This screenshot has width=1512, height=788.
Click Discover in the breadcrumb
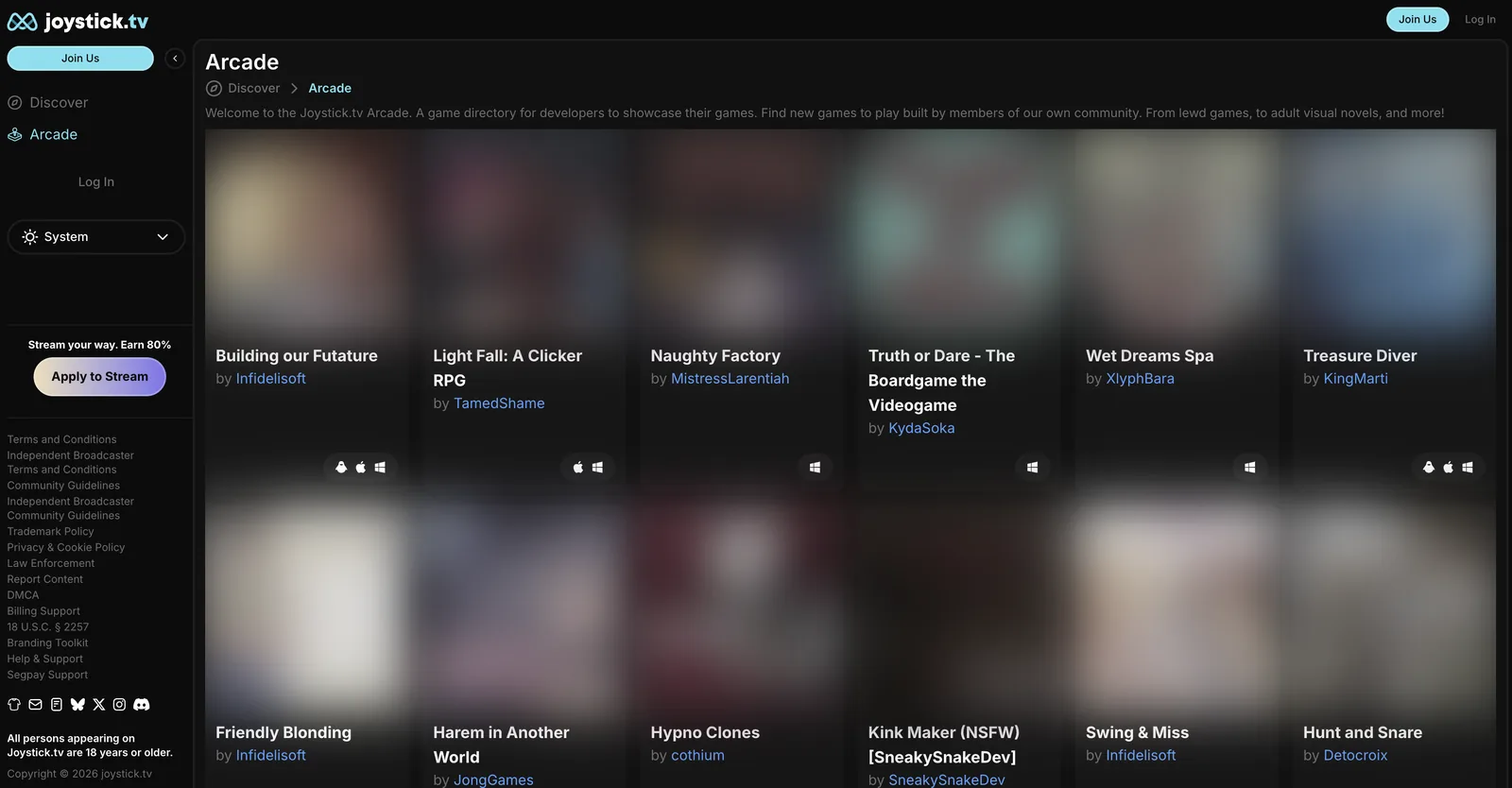253,88
